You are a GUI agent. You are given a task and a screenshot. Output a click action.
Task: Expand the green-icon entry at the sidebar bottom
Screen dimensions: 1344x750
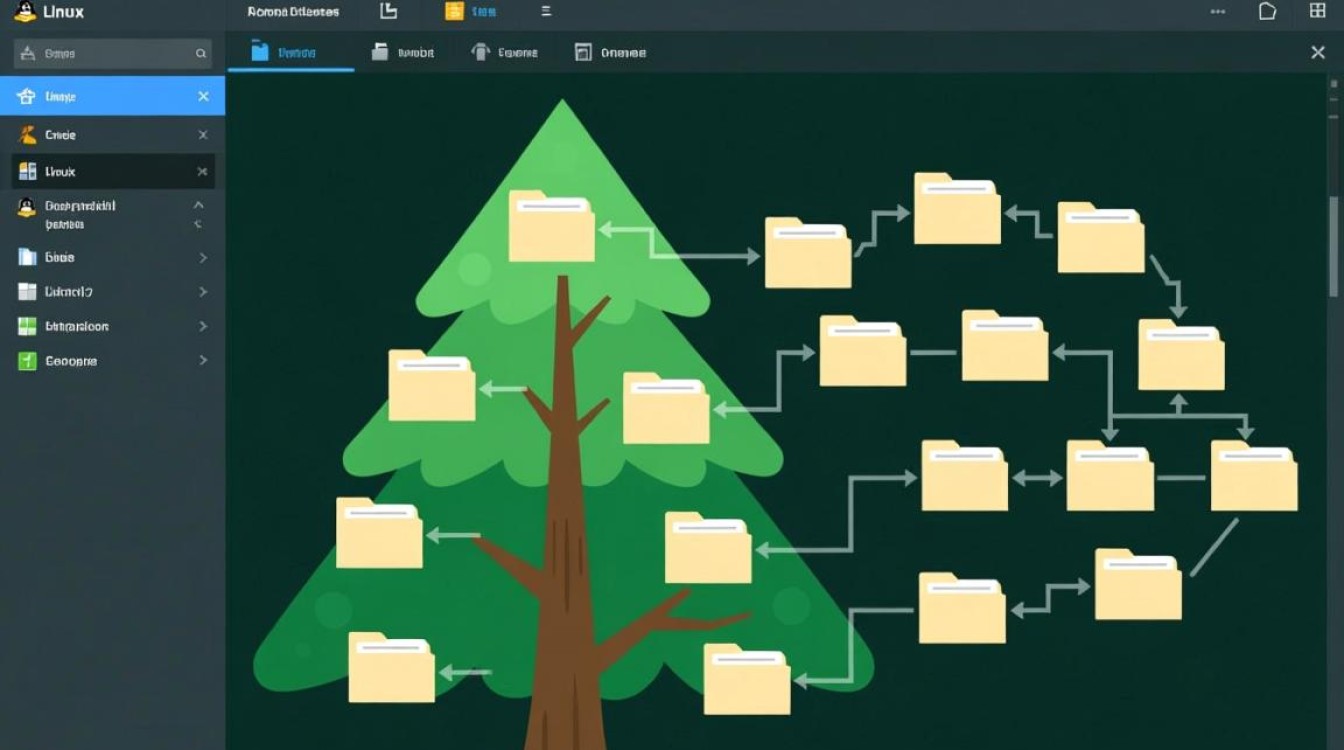point(203,360)
